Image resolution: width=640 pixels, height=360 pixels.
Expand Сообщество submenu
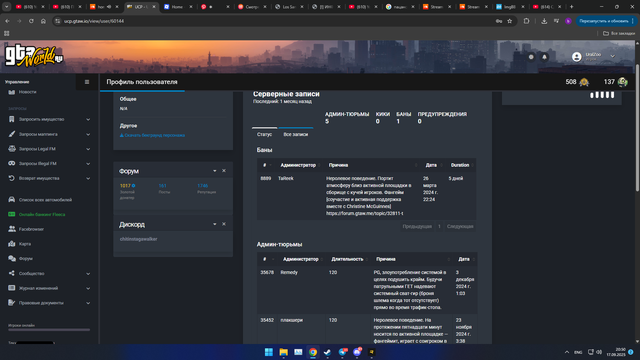point(88,273)
